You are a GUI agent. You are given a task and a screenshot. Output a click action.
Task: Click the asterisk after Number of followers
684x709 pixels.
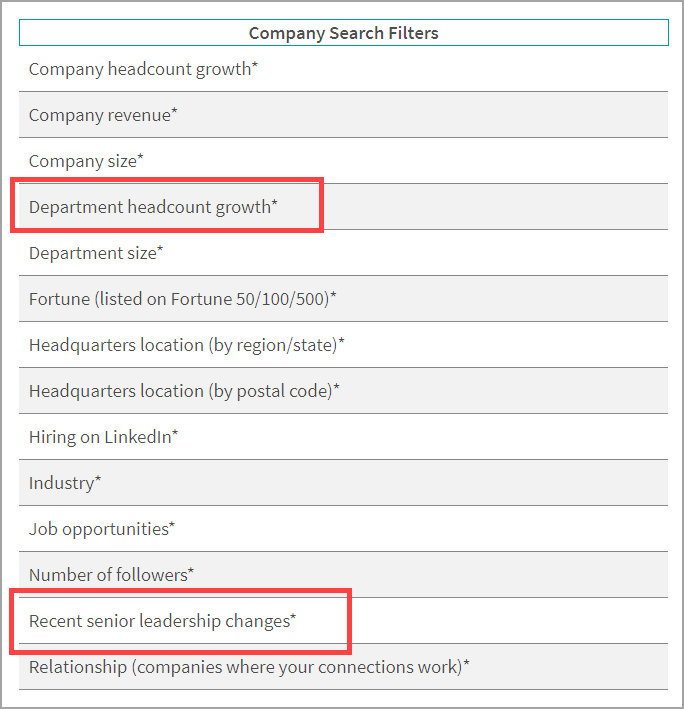tap(191, 572)
